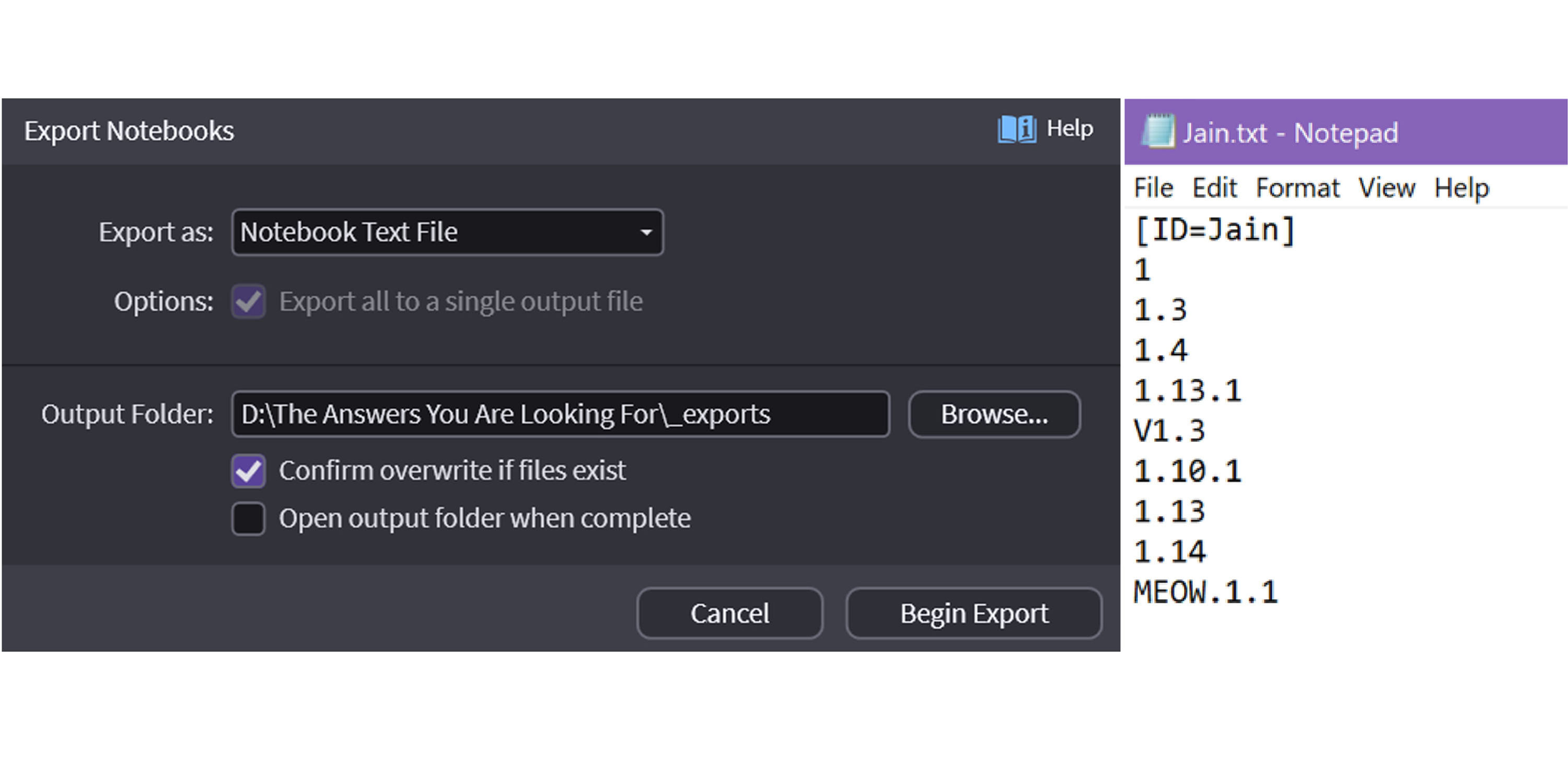1568x784 pixels.
Task: Click the Help text link in dialog header
Action: click(x=1070, y=129)
